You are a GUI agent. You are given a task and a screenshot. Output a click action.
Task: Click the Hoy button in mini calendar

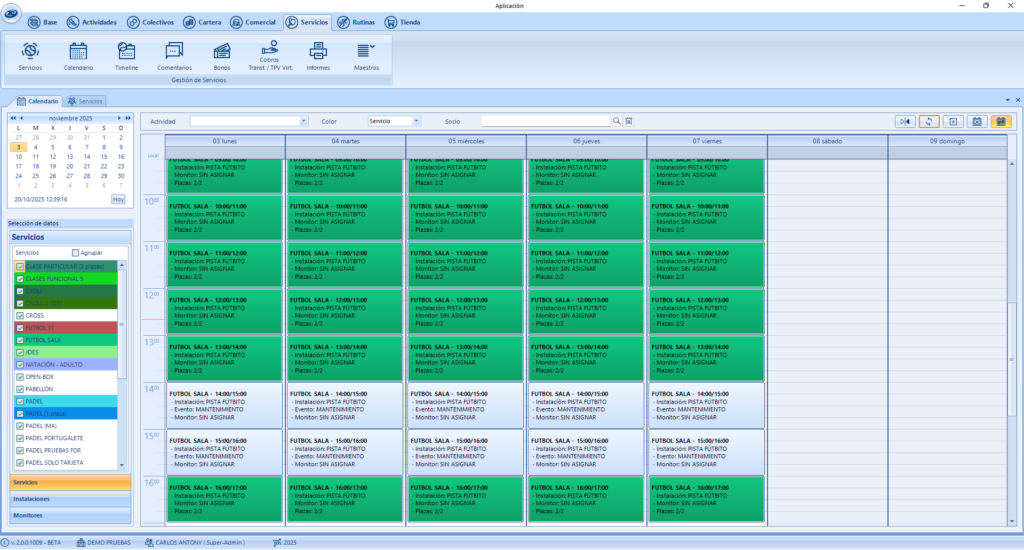point(118,199)
